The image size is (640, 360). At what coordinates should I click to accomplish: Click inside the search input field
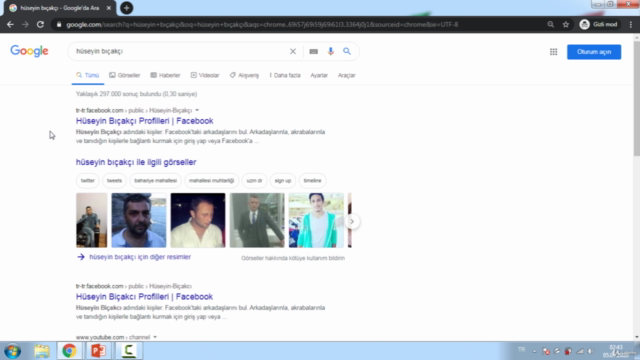[180, 51]
